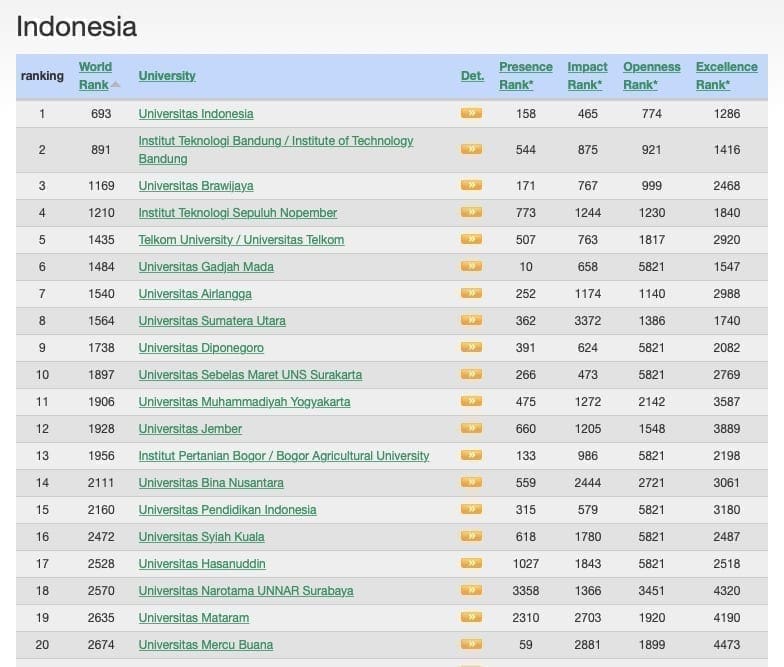This screenshot has width=784, height=667.
Task: Click details icon for Universitas Sumatera Utara
Action: click(471, 320)
